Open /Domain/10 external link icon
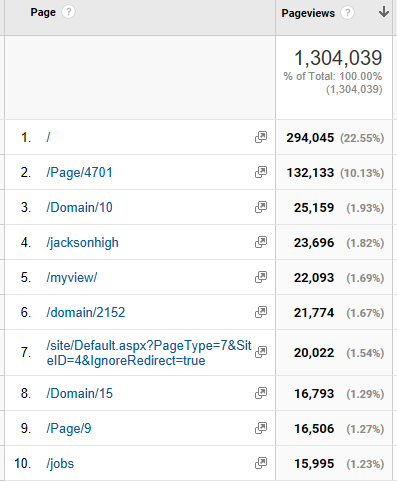397x483 pixels. click(261, 207)
